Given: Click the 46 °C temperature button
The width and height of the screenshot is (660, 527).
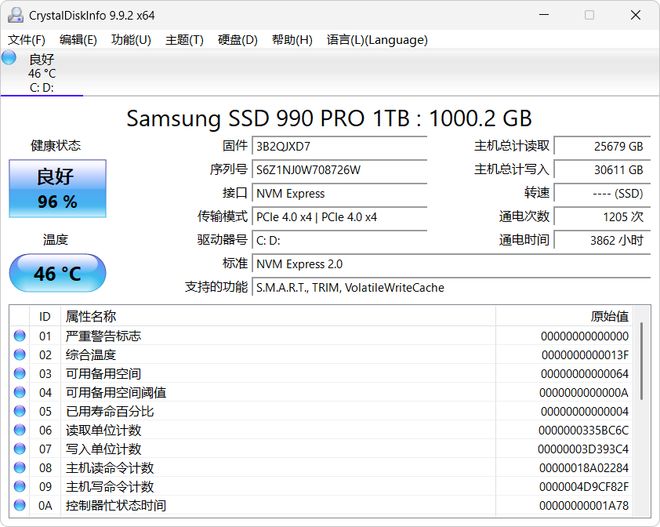Looking at the screenshot, I should click(58, 273).
